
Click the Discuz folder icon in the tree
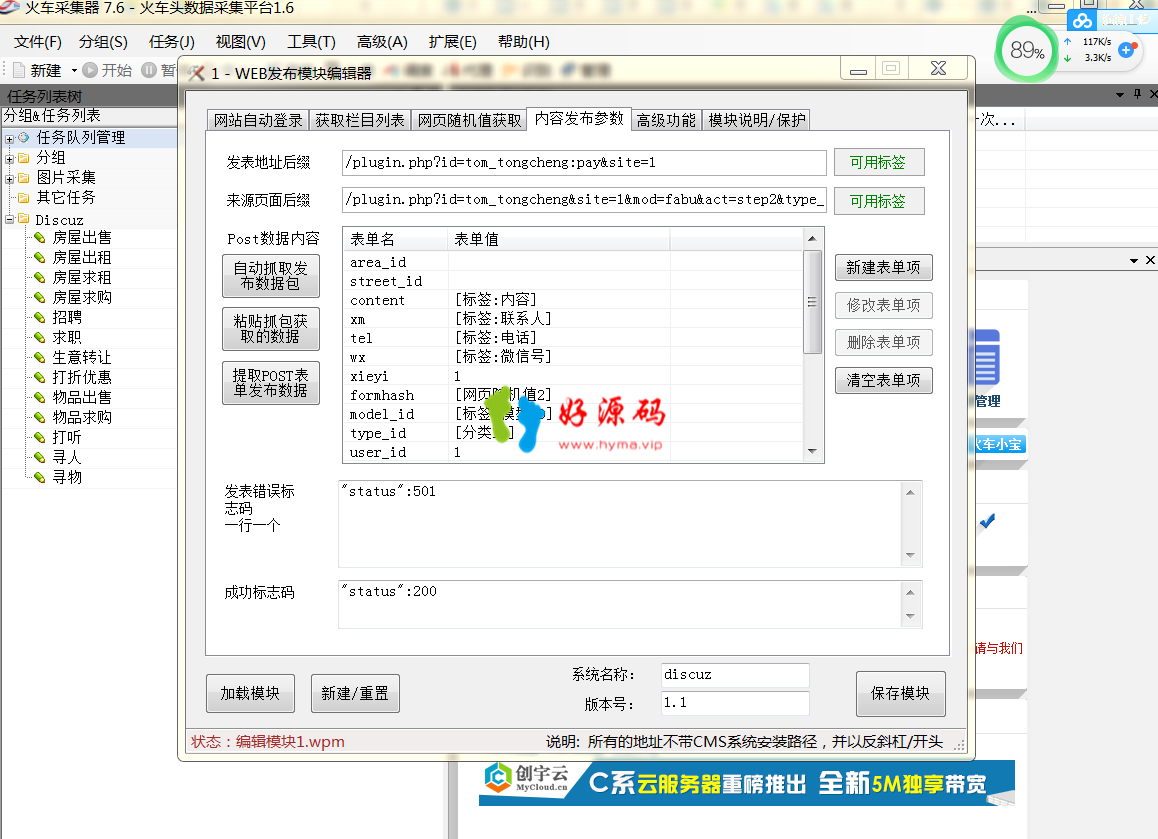[x=24, y=219]
